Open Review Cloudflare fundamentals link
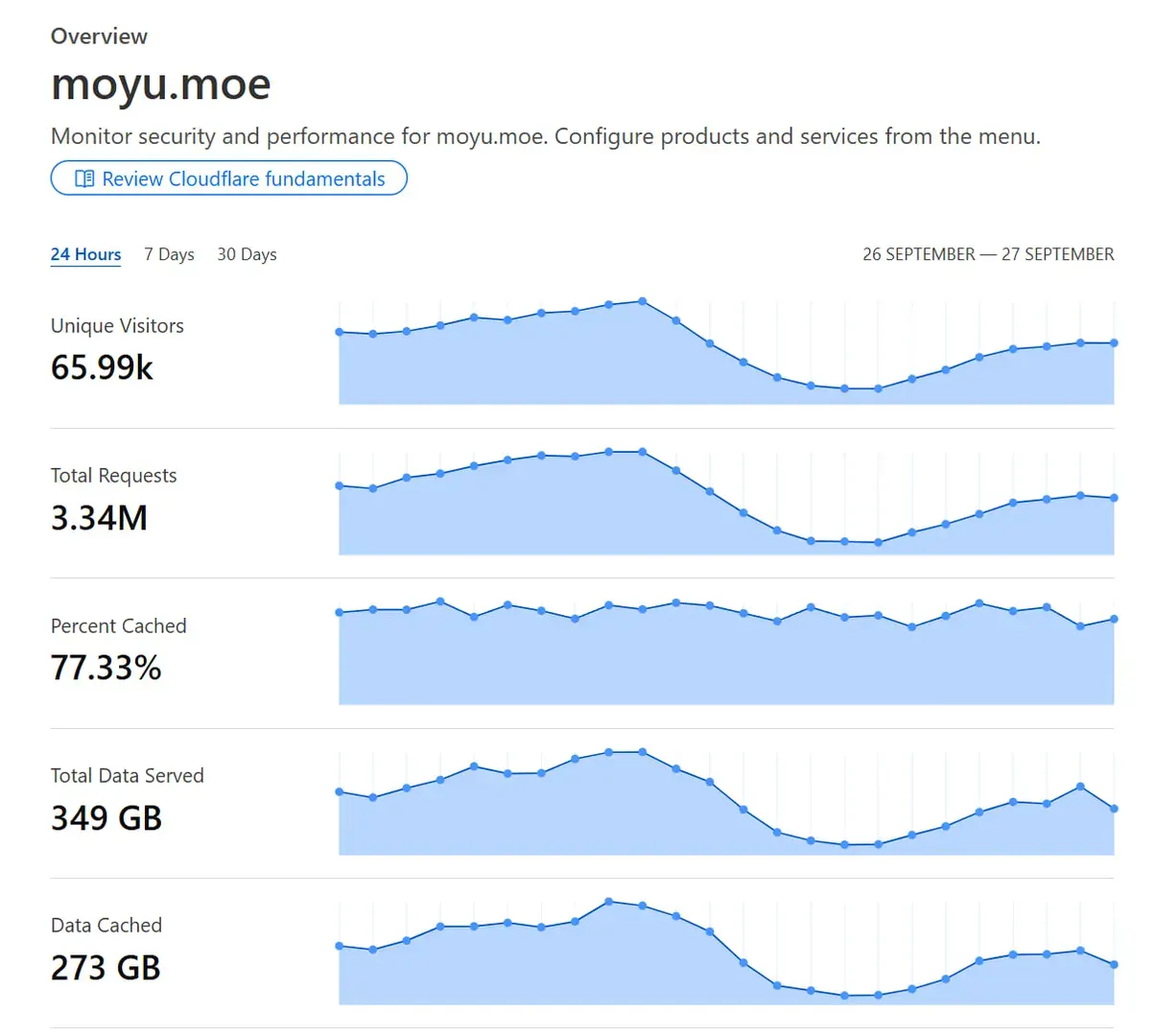The height and width of the screenshot is (1036, 1156). (x=228, y=178)
